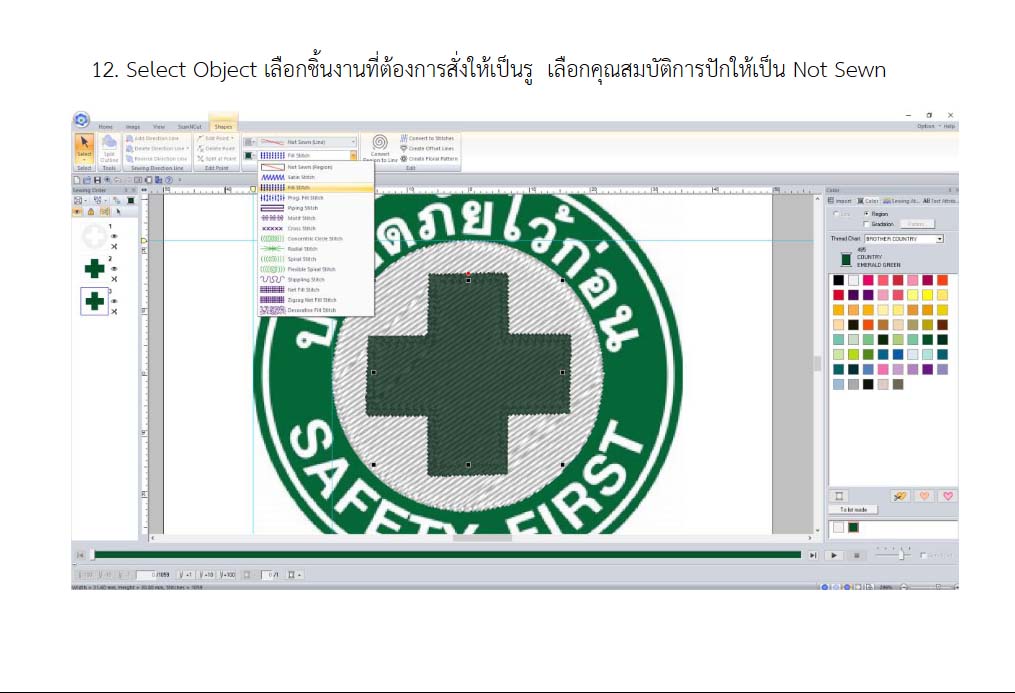
Task: Choose Cross Stitch from list
Action: click(x=316, y=228)
